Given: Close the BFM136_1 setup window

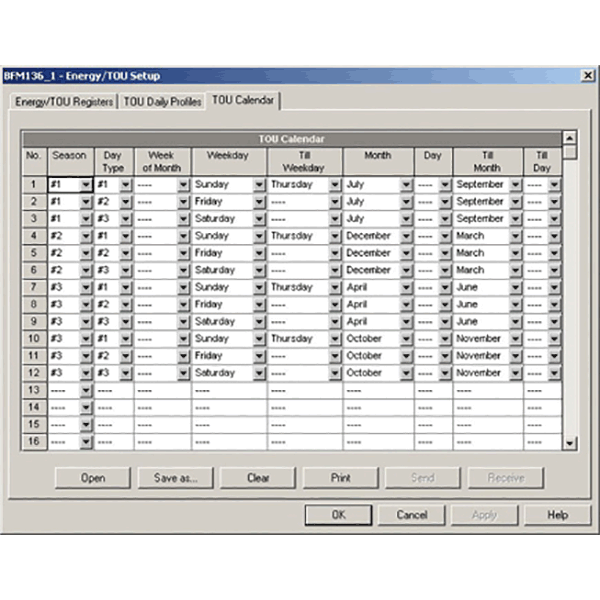Looking at the screenshot, I should tap(587, 76).
